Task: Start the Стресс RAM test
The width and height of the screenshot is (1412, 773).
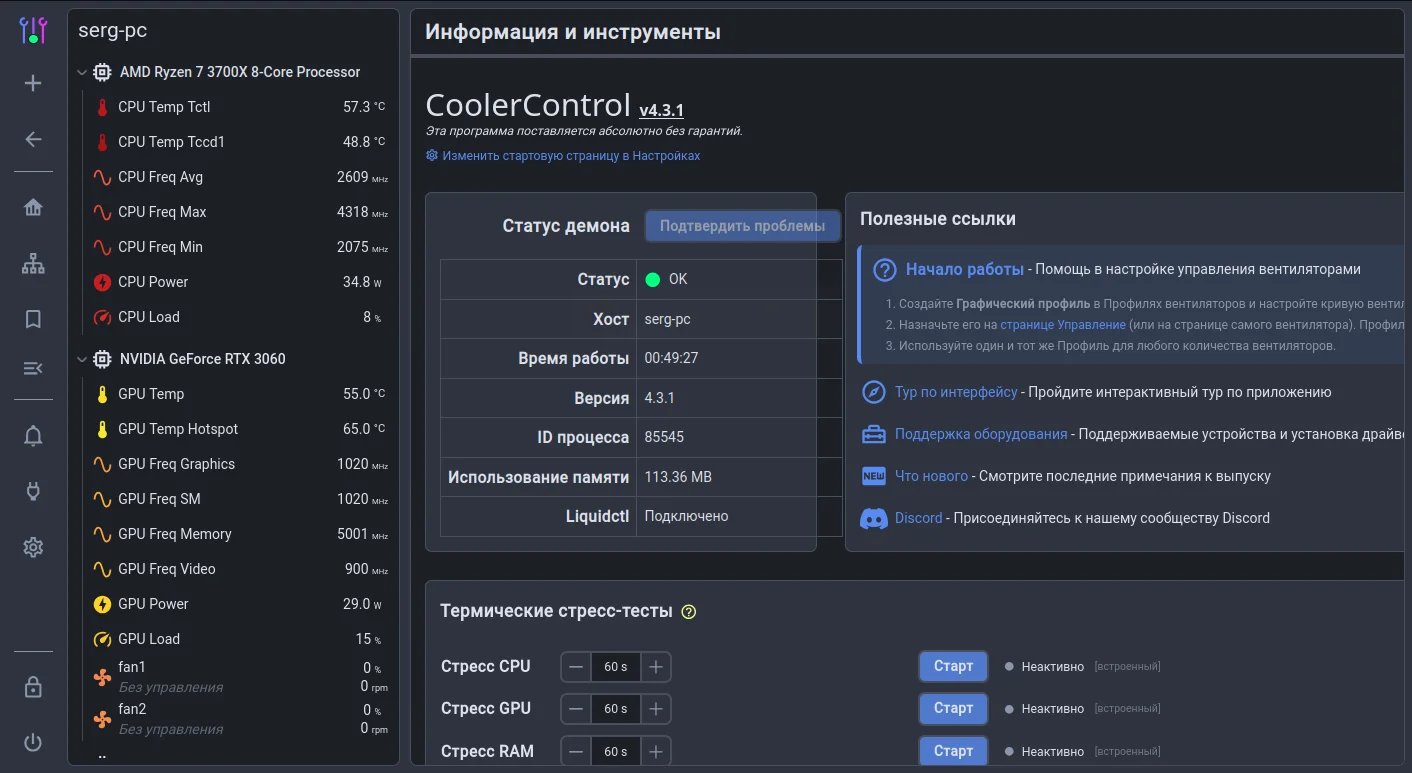Action: (953, 751)
